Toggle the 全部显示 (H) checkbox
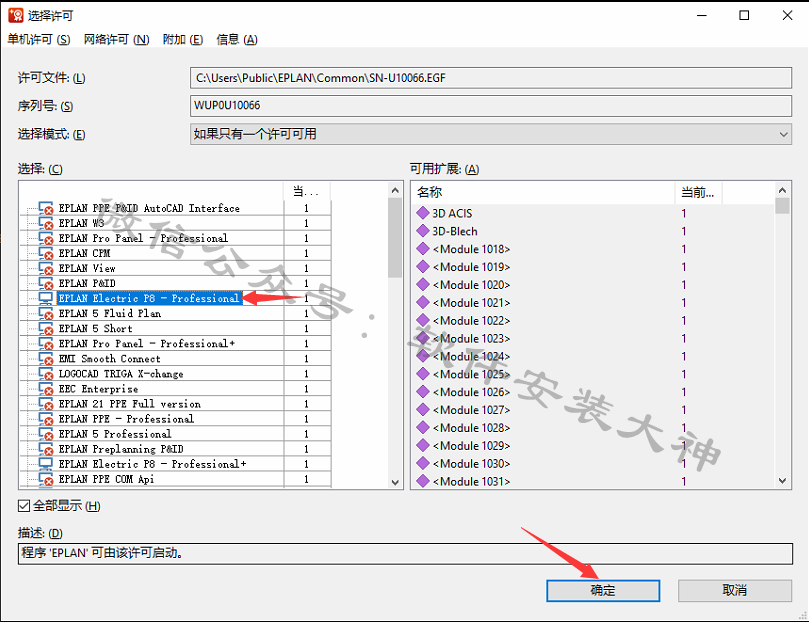 point(24,506)
